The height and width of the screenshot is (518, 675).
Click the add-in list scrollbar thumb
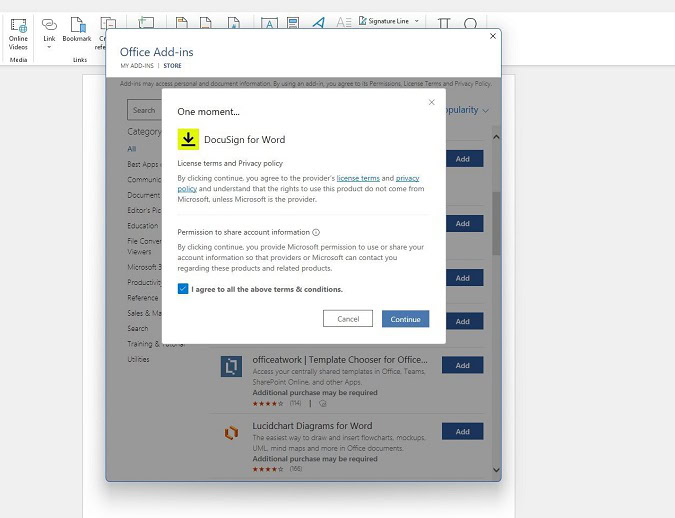[x=496, y=223]
